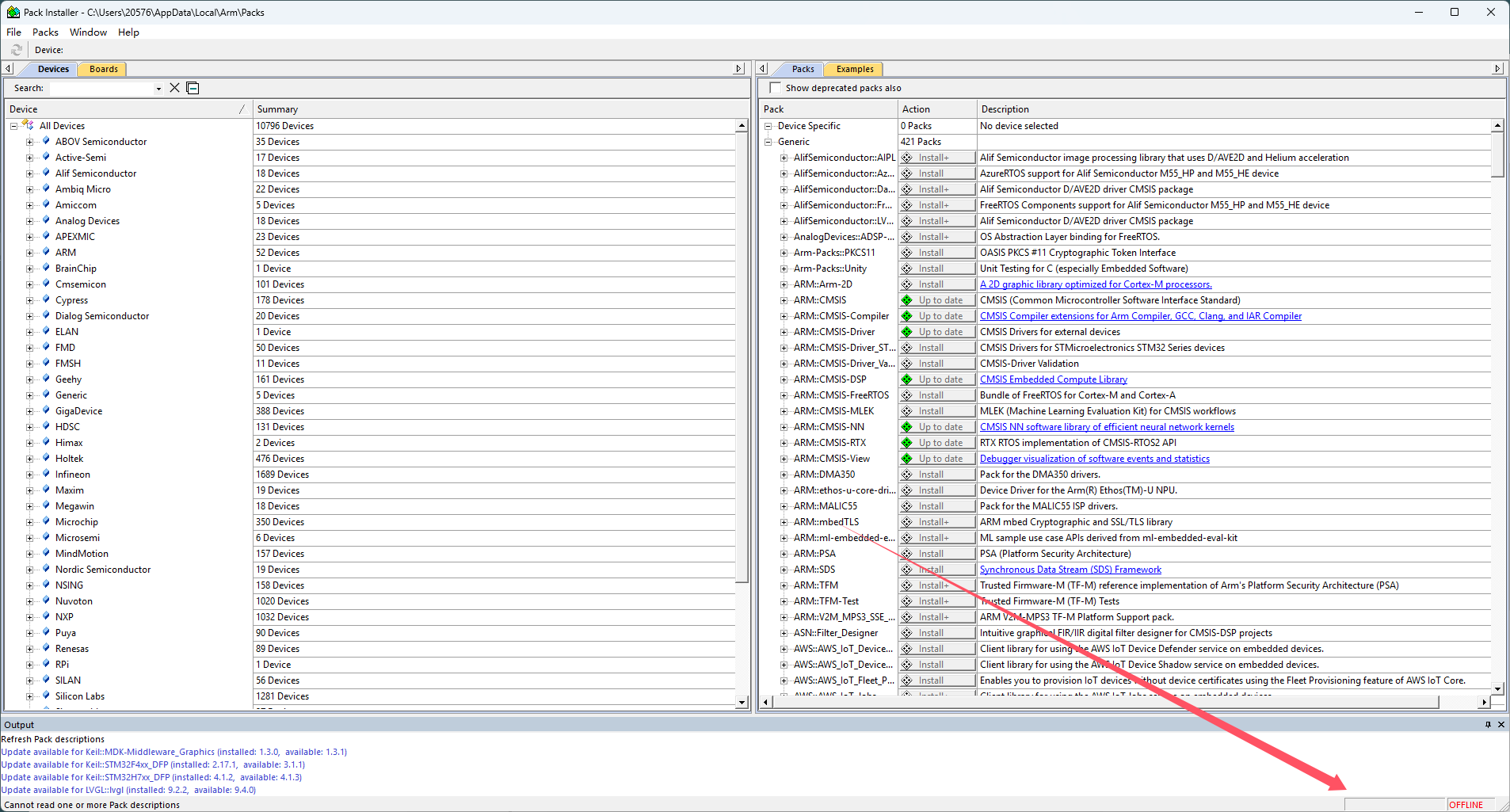Click the install icon for ARM::mbedTLS
The height and width of the screenshot is (812, 1510).
pos(907,522)
